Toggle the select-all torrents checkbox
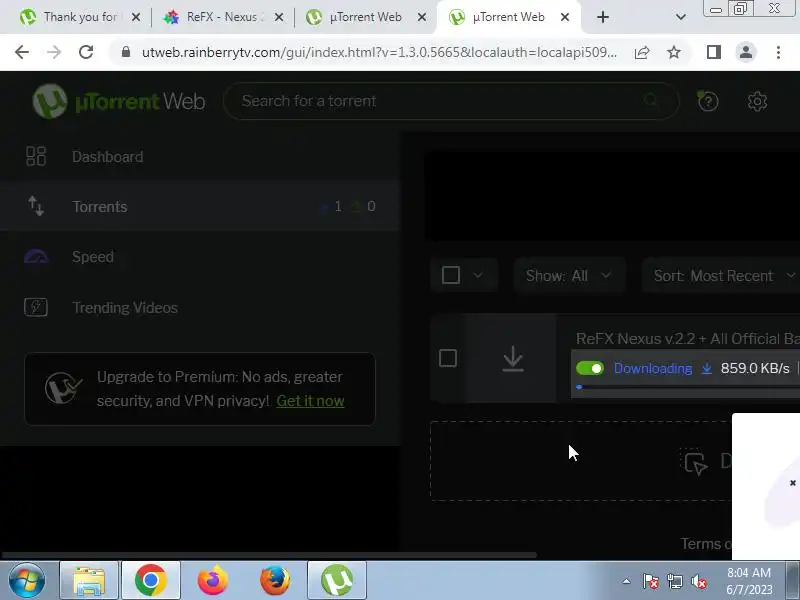 451,275
